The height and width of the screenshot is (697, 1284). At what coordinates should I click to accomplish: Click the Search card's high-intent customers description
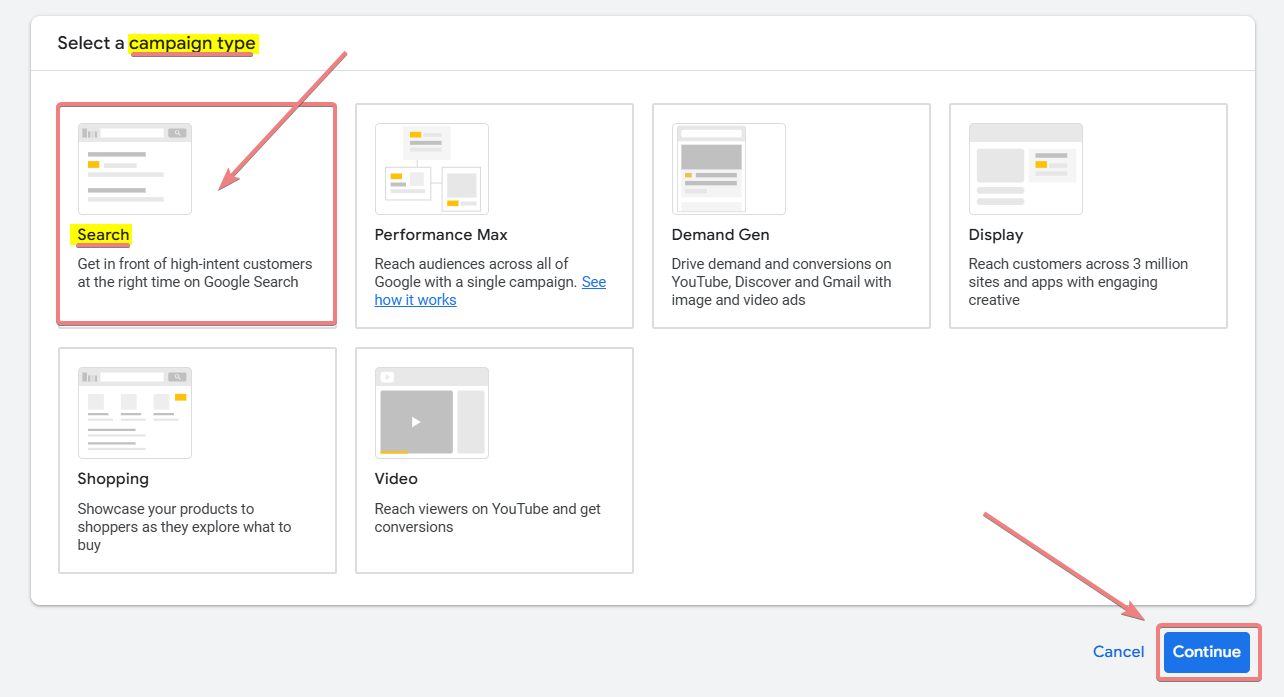point(194,273)
